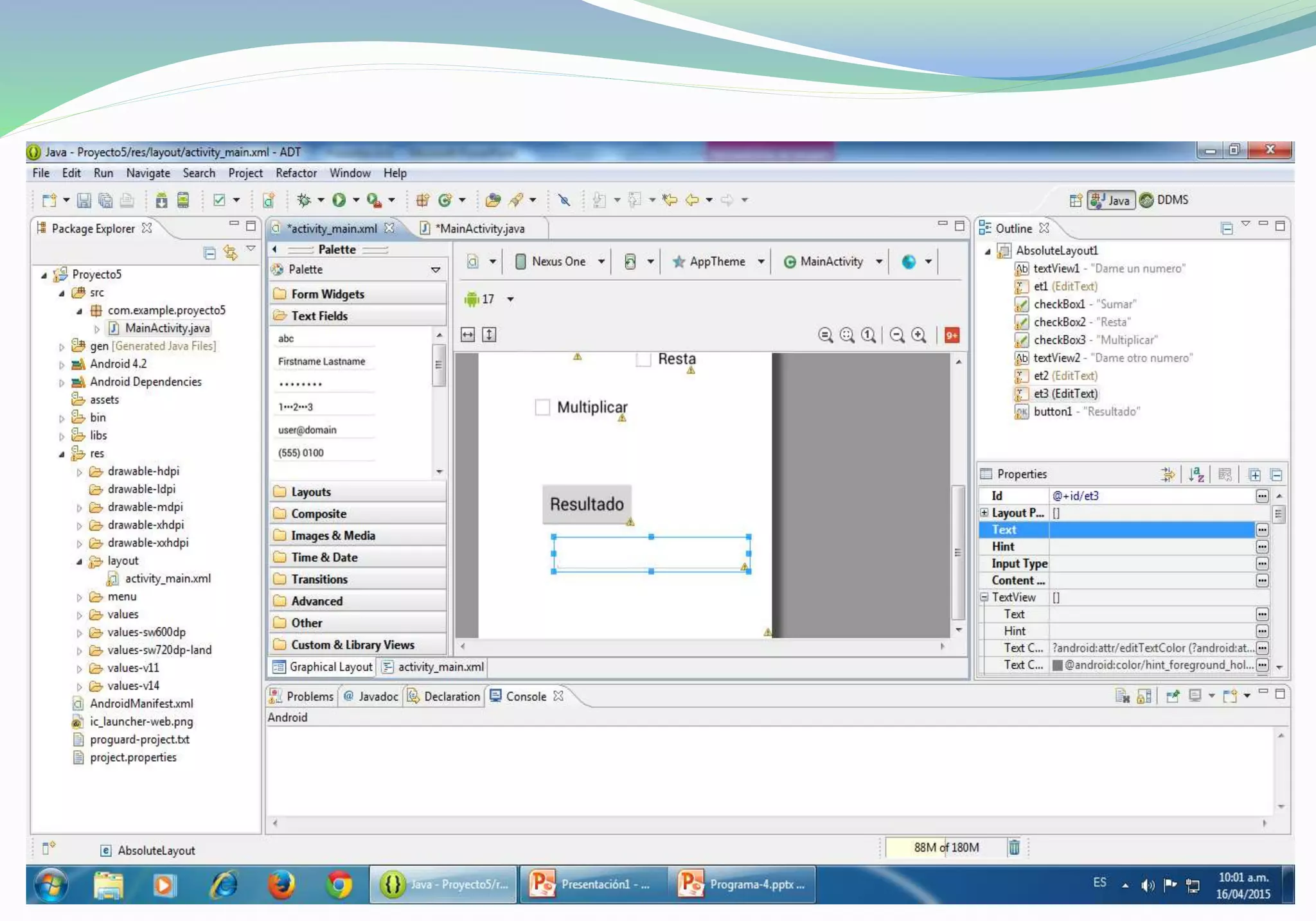
Task: Open the Nexus One device dropdown
Action: click(x=560, y=261)
